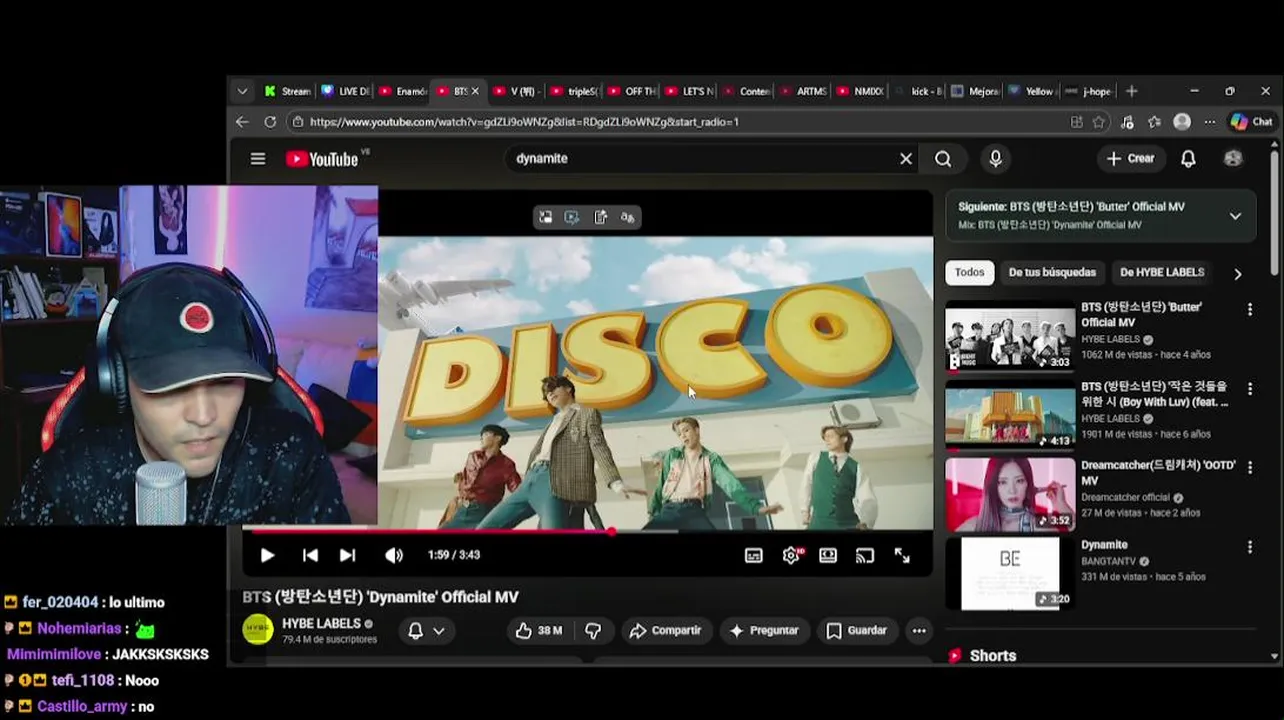
Task: Click the Crear button
Action: point(1131,158)
